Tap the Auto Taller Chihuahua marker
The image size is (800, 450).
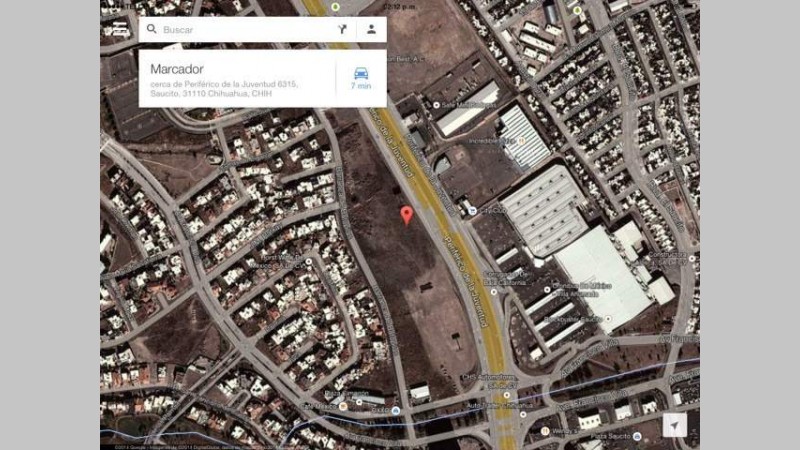[x=523, y=414]
